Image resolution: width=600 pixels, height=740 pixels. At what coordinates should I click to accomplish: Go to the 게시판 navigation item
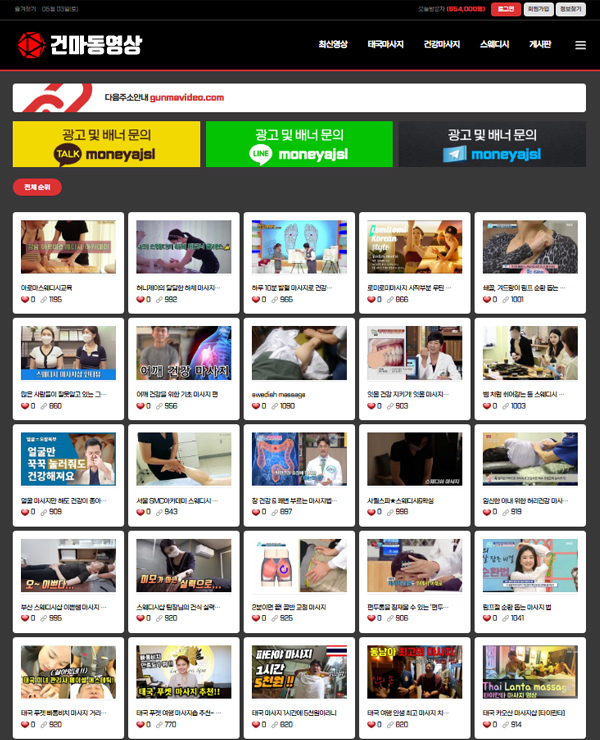click(x=540, y=44)
